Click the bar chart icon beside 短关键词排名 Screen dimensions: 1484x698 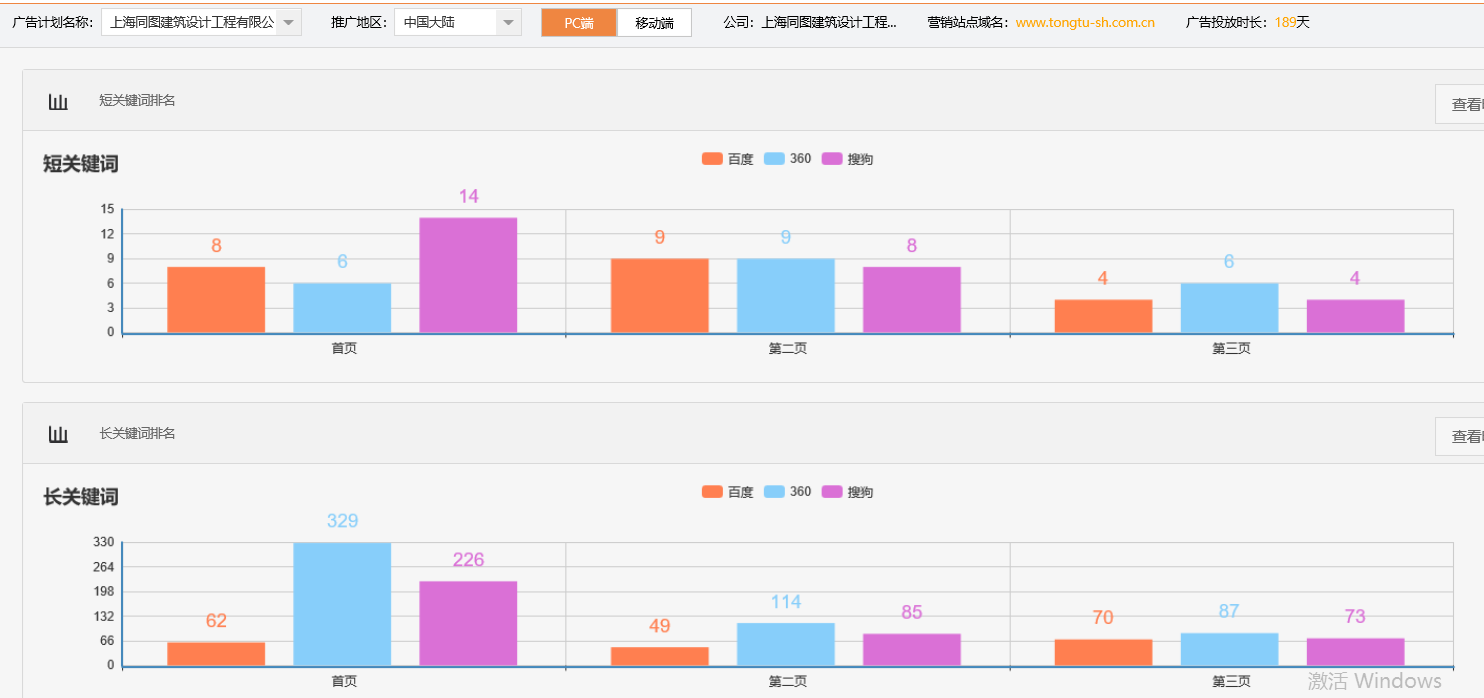(57, 100)
